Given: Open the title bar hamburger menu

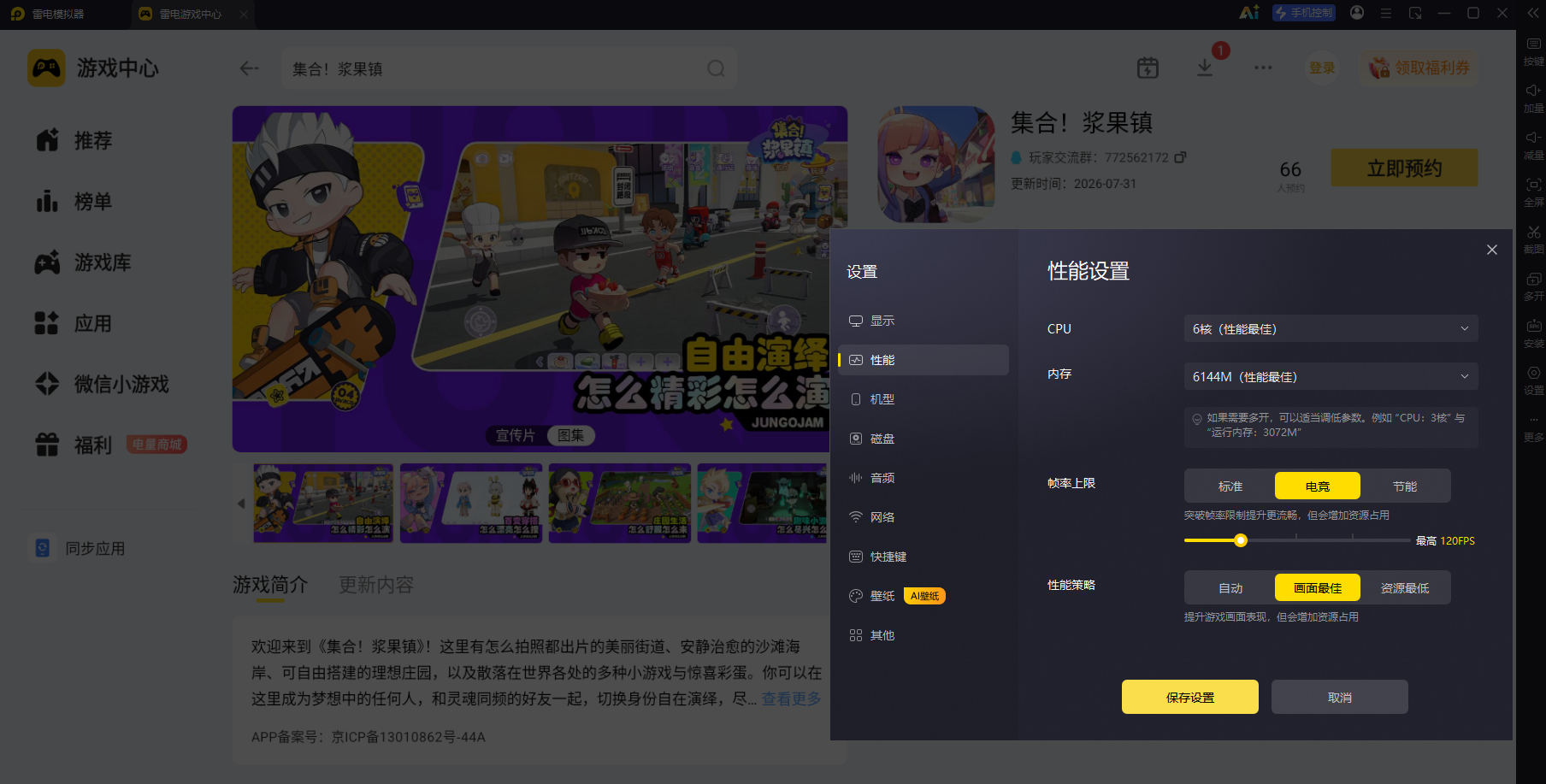Looking at the screenshot, I should tap(1386, 13).
